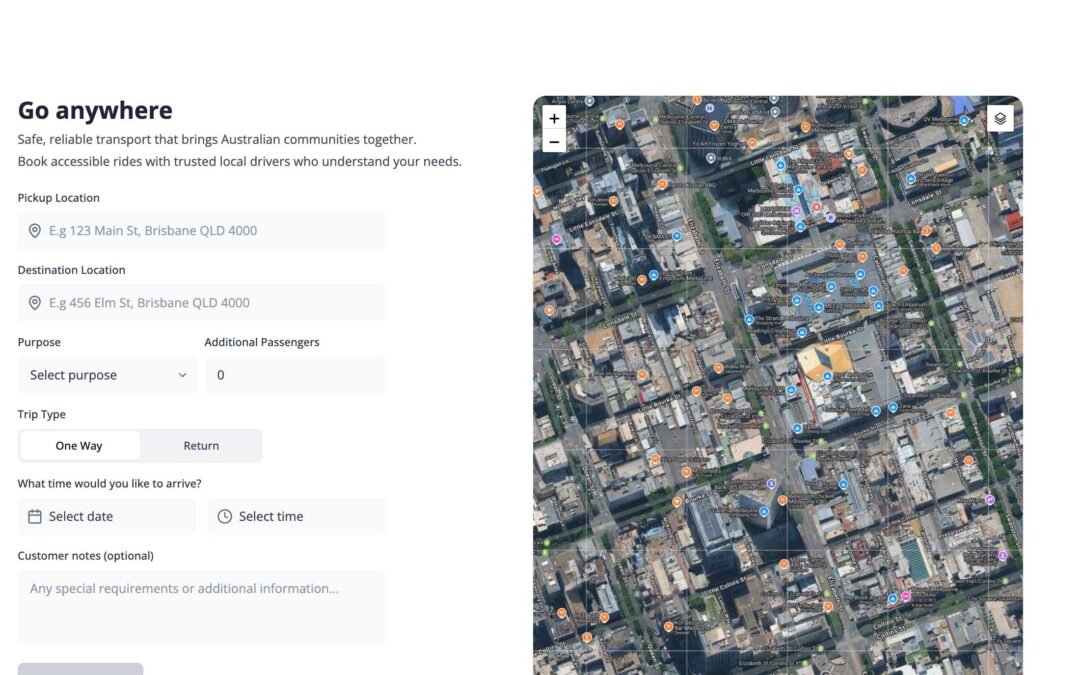Click the "Destination Location" label
The image size is (1080, 675).
click(72, 270)
